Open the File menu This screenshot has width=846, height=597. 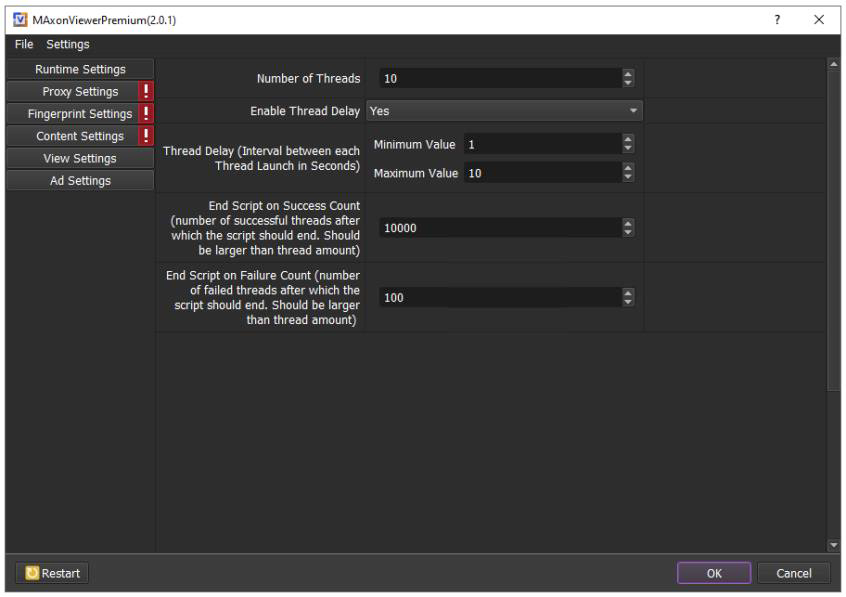coord(24,44)
